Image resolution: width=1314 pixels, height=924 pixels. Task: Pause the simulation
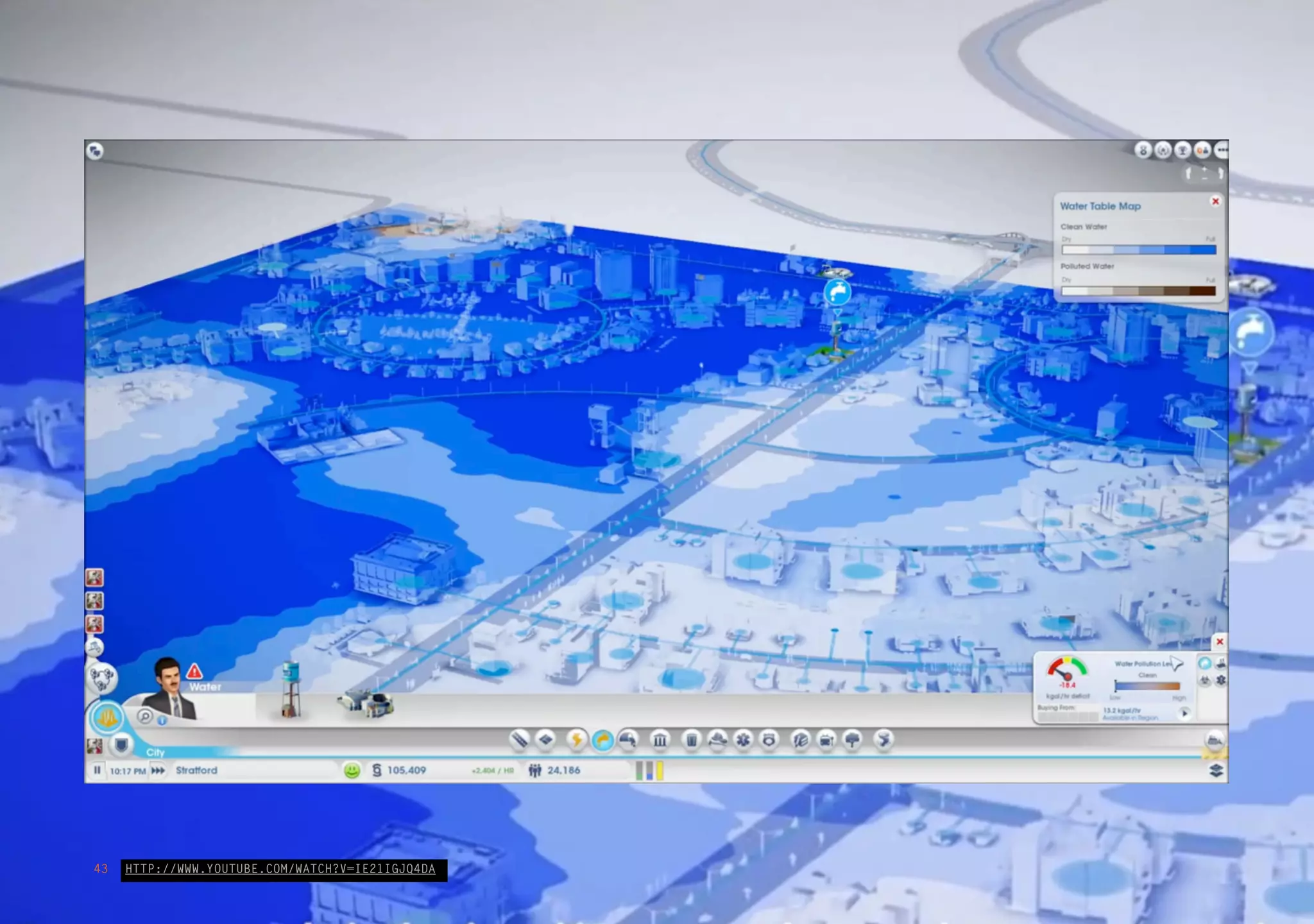[x=97, y=770]
